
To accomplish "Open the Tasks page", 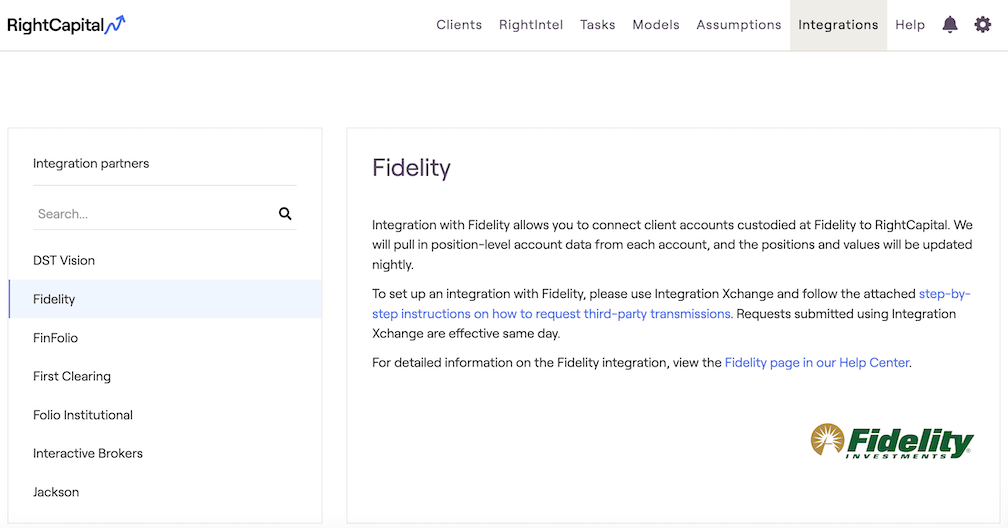I will tap(597, 24).
